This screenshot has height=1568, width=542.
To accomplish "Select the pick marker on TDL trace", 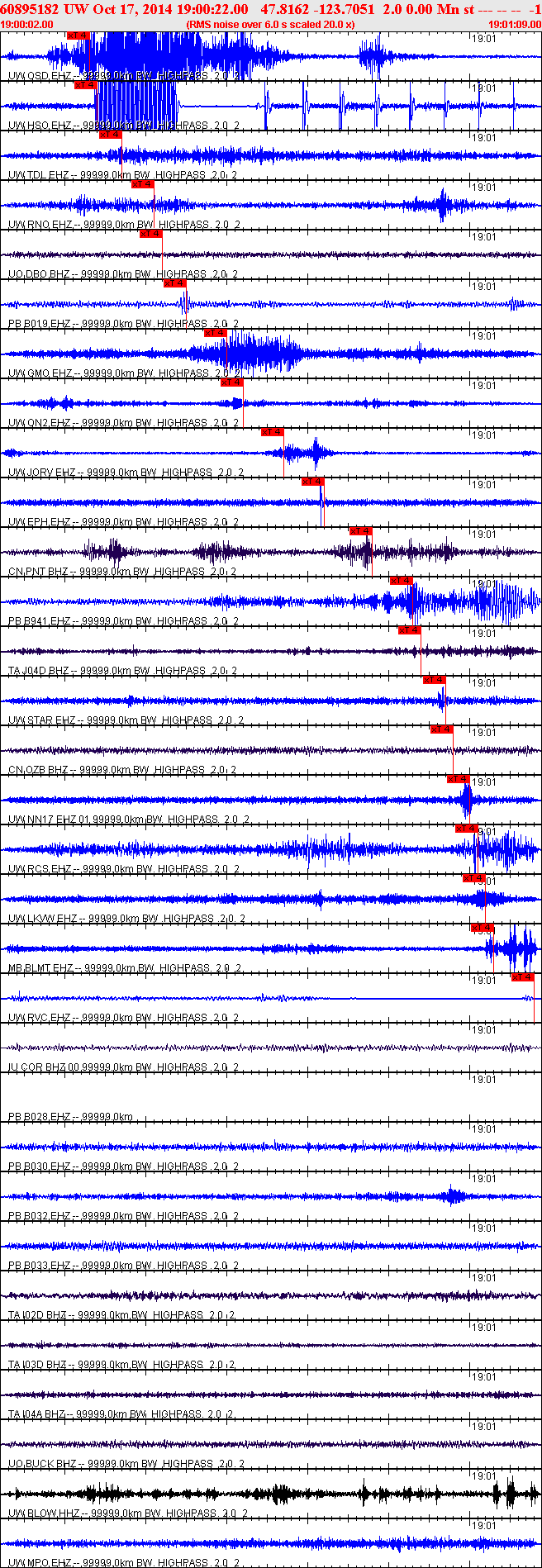I will [110, 135].
